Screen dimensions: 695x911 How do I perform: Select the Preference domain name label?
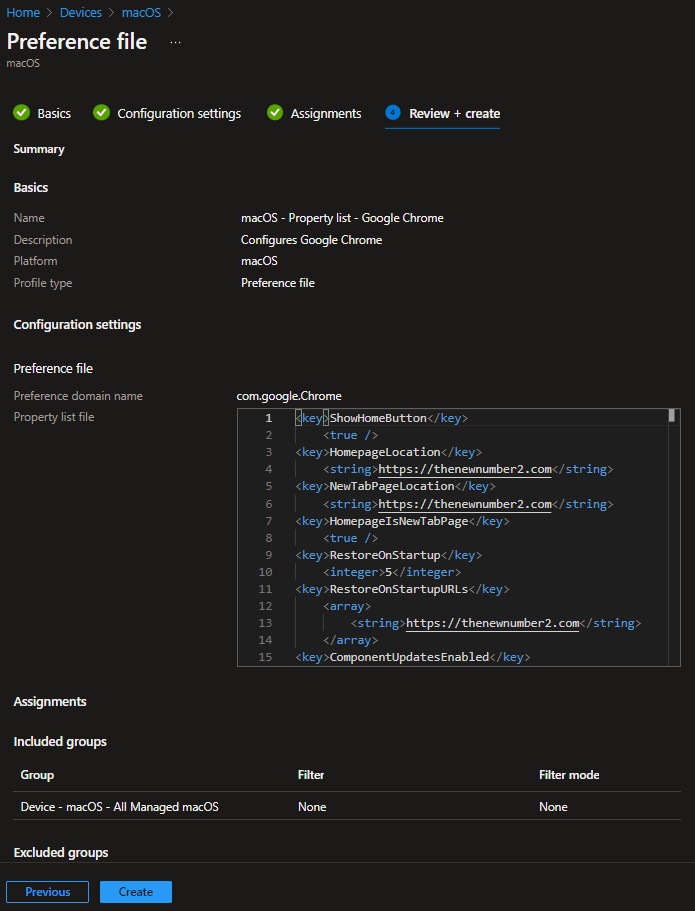pyautogui.click(x=78, y=396)
